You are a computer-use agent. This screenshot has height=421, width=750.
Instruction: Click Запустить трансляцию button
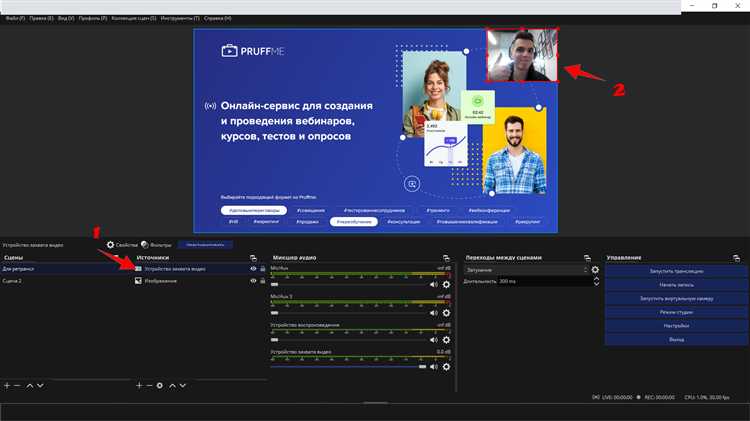pos(676,271)
